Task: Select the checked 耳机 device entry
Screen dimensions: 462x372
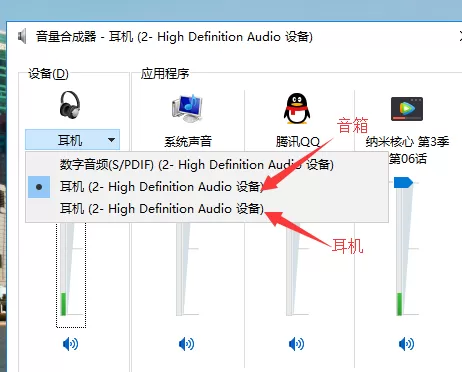Action: coord(207,187)
